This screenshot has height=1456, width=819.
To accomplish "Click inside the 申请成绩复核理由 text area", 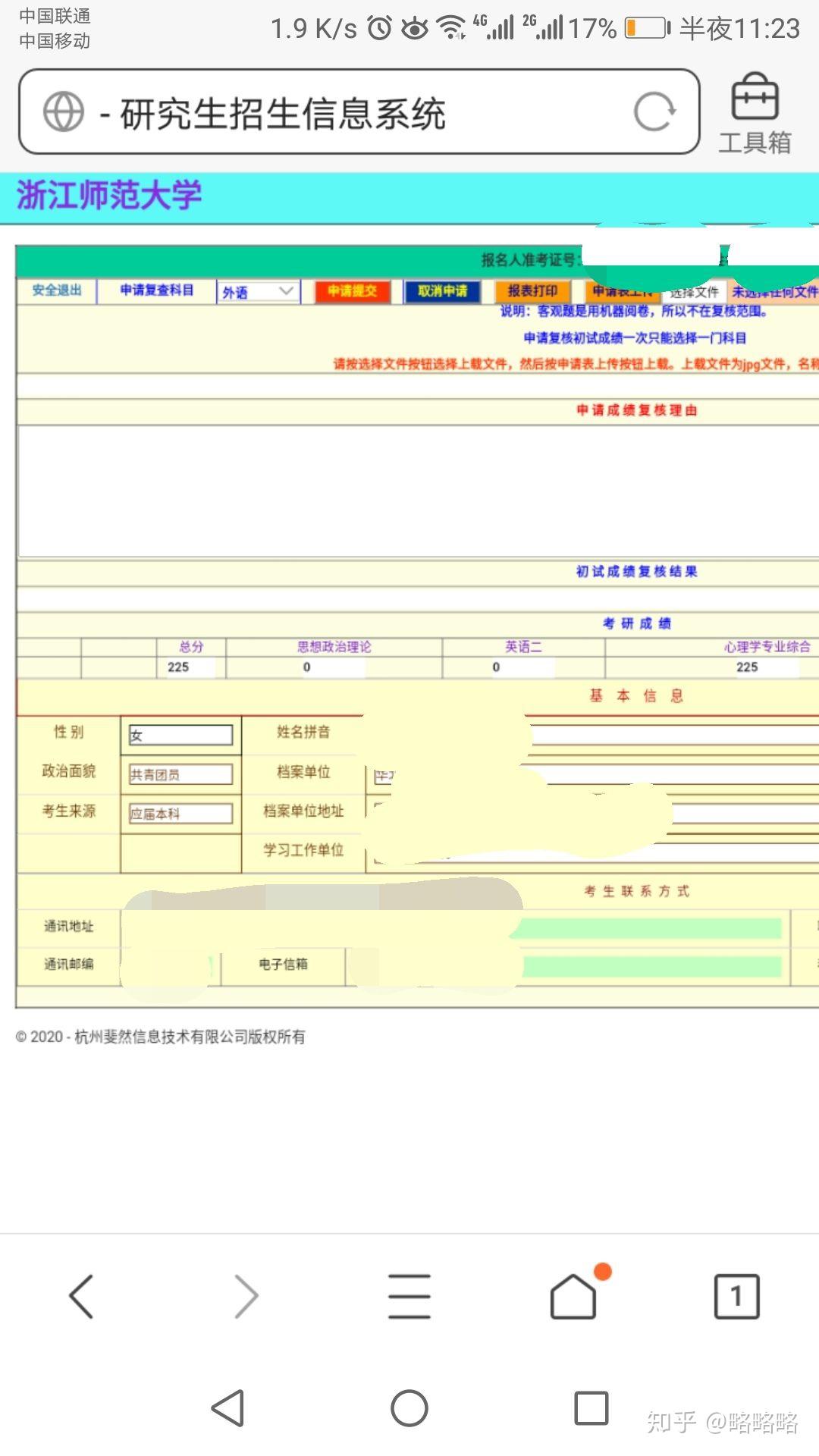I will (x=419, y=491).
